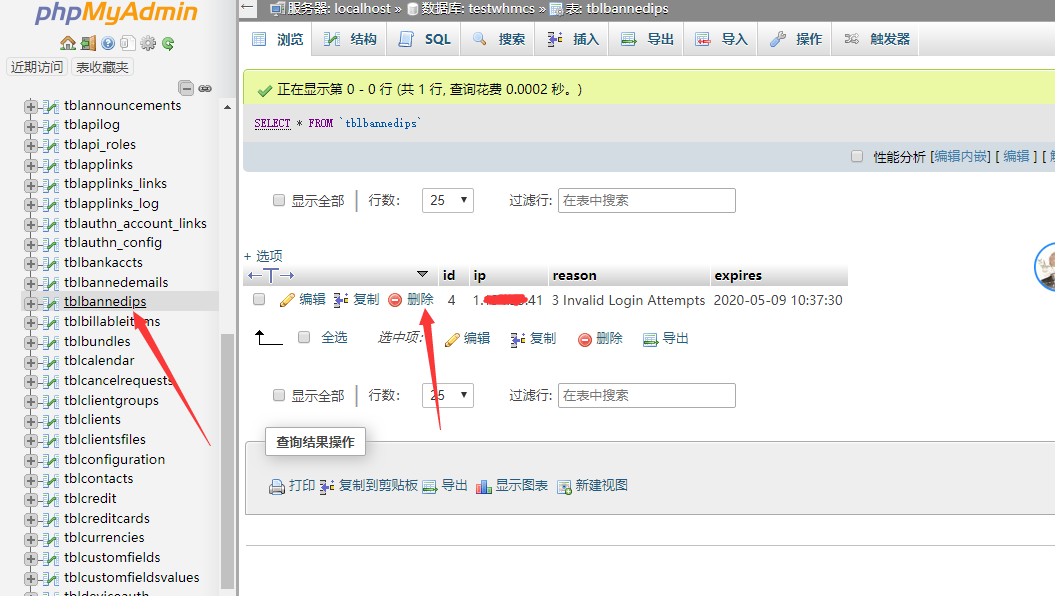Click the copy icon in row id 4

click(x=341, y=300)
